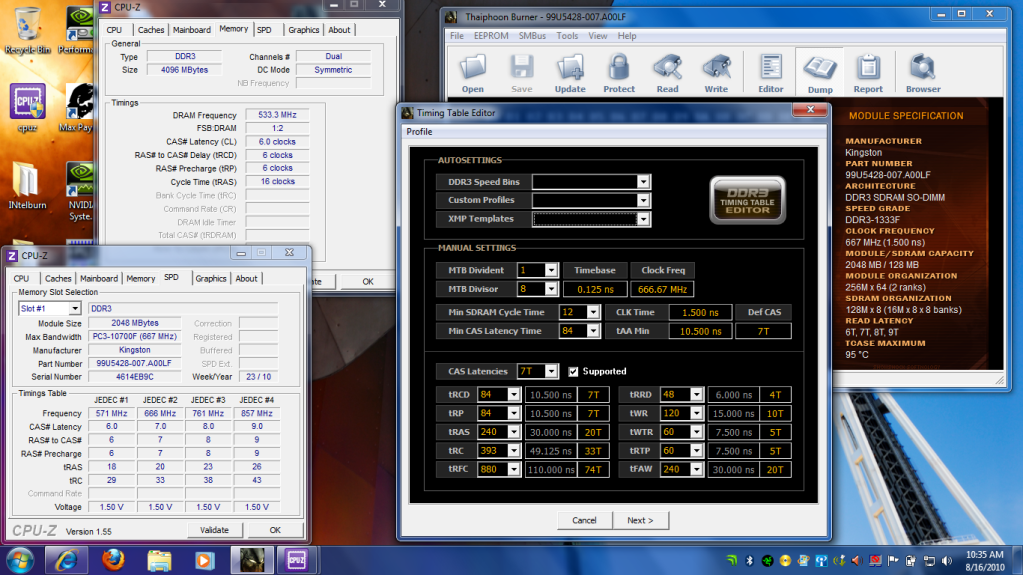Viewport: 1023px width, 575px height.
Task: Open the tRCD value dropdown
Action: pos(513,395)
